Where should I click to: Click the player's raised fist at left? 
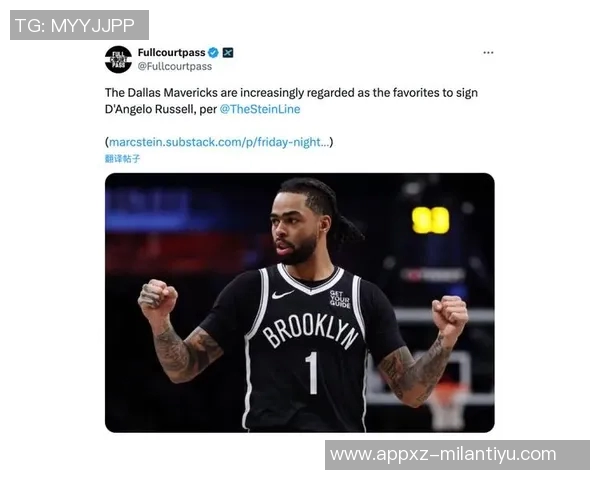(x=158, y=299)
